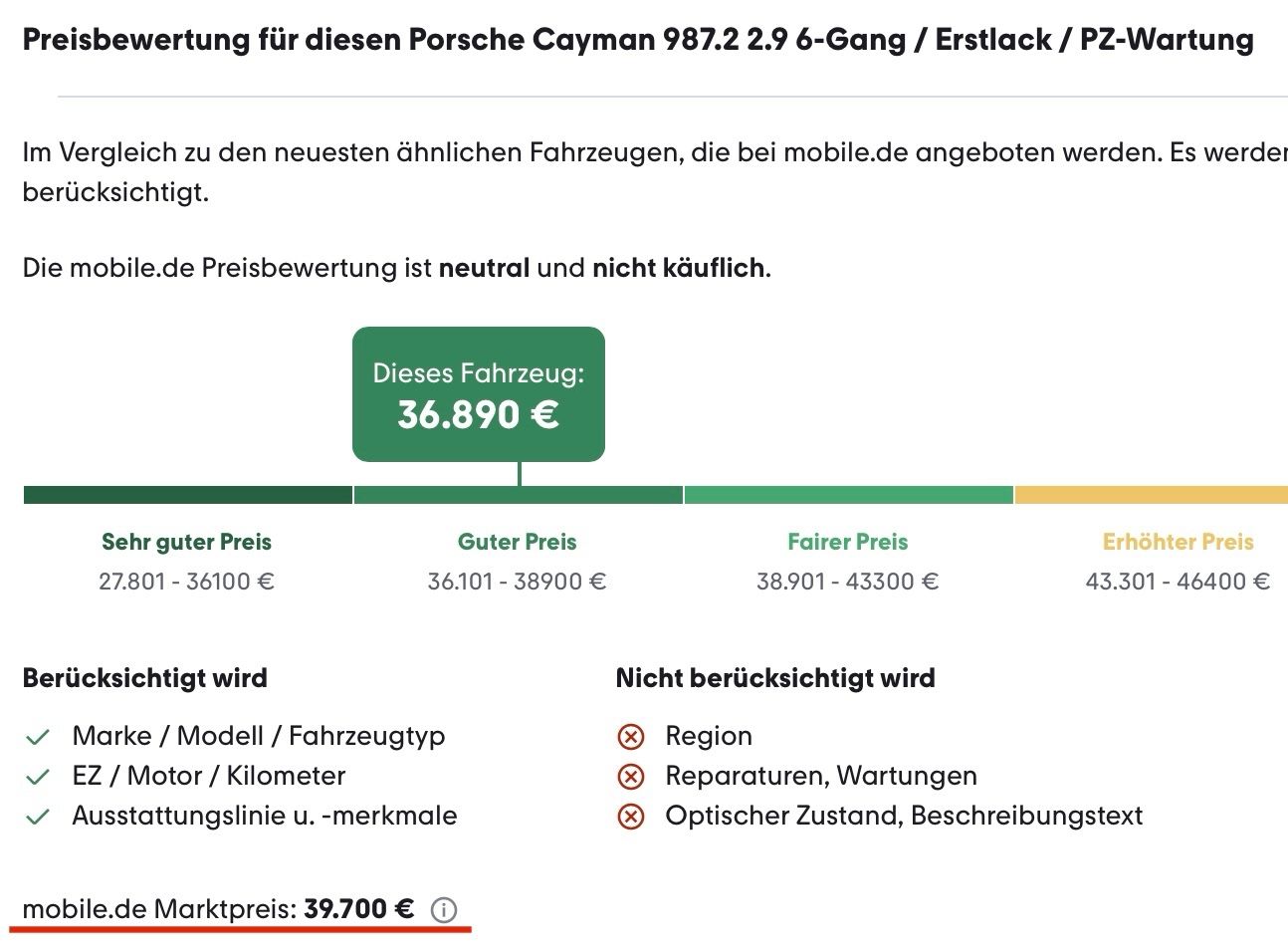Click the red X icon beside Optischer Zustand

(x=631, y=817)
